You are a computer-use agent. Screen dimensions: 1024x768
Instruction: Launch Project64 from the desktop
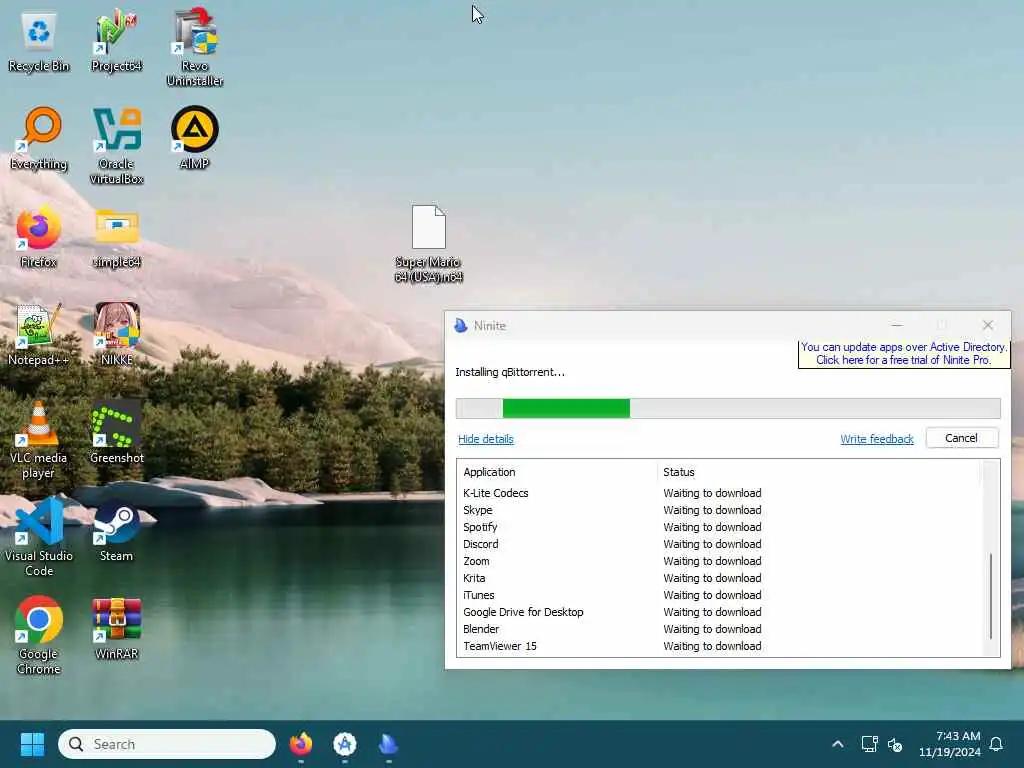point(116,42)
